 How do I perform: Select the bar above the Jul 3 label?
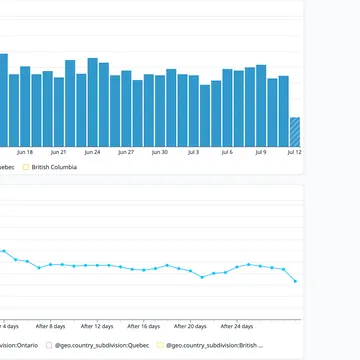194,111
